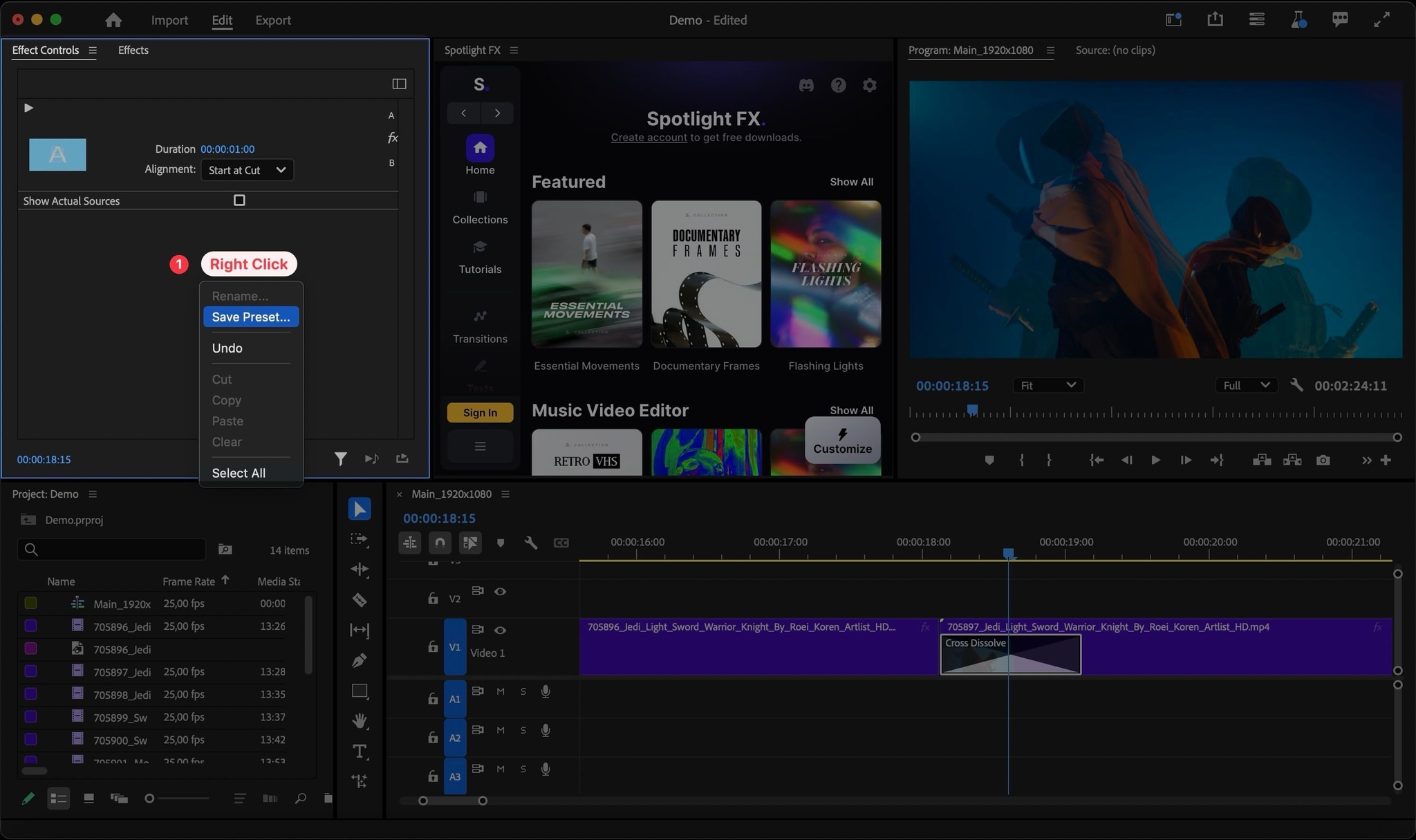
Task: Open the Fit zoom level dropdown
Action: point(1048,385)
